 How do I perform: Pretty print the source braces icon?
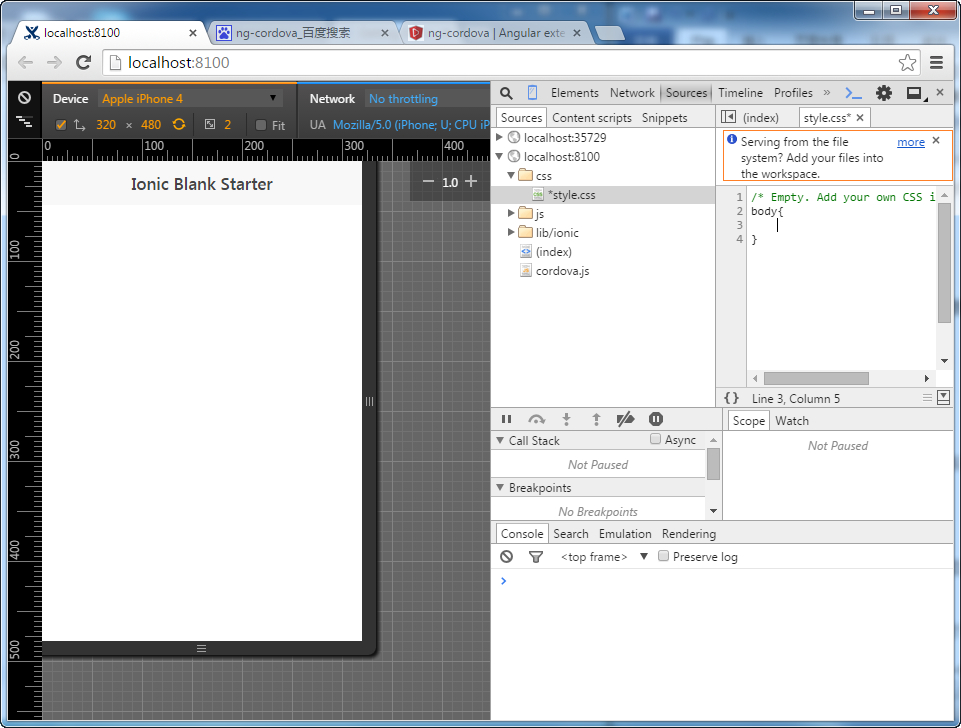click(731, 398)
